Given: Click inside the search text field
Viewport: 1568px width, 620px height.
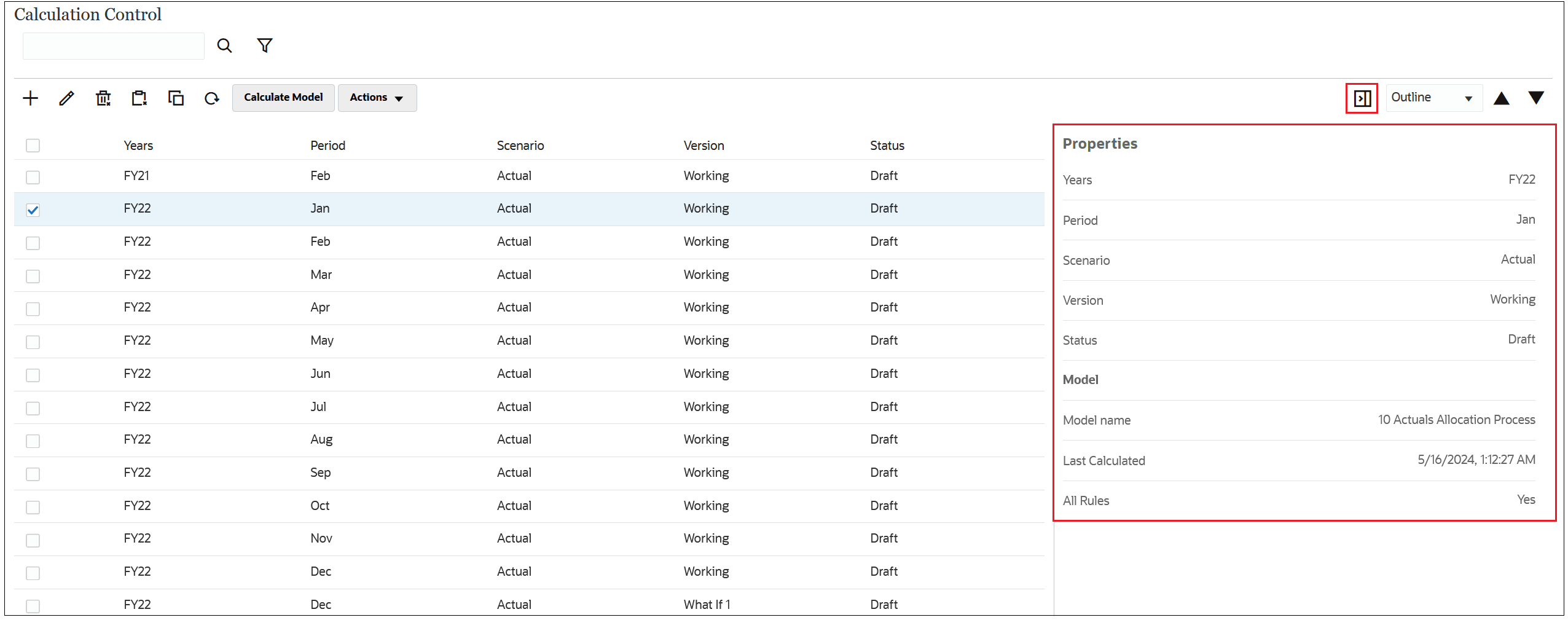Looking at the screenshot, I should (x=113, y=45).
